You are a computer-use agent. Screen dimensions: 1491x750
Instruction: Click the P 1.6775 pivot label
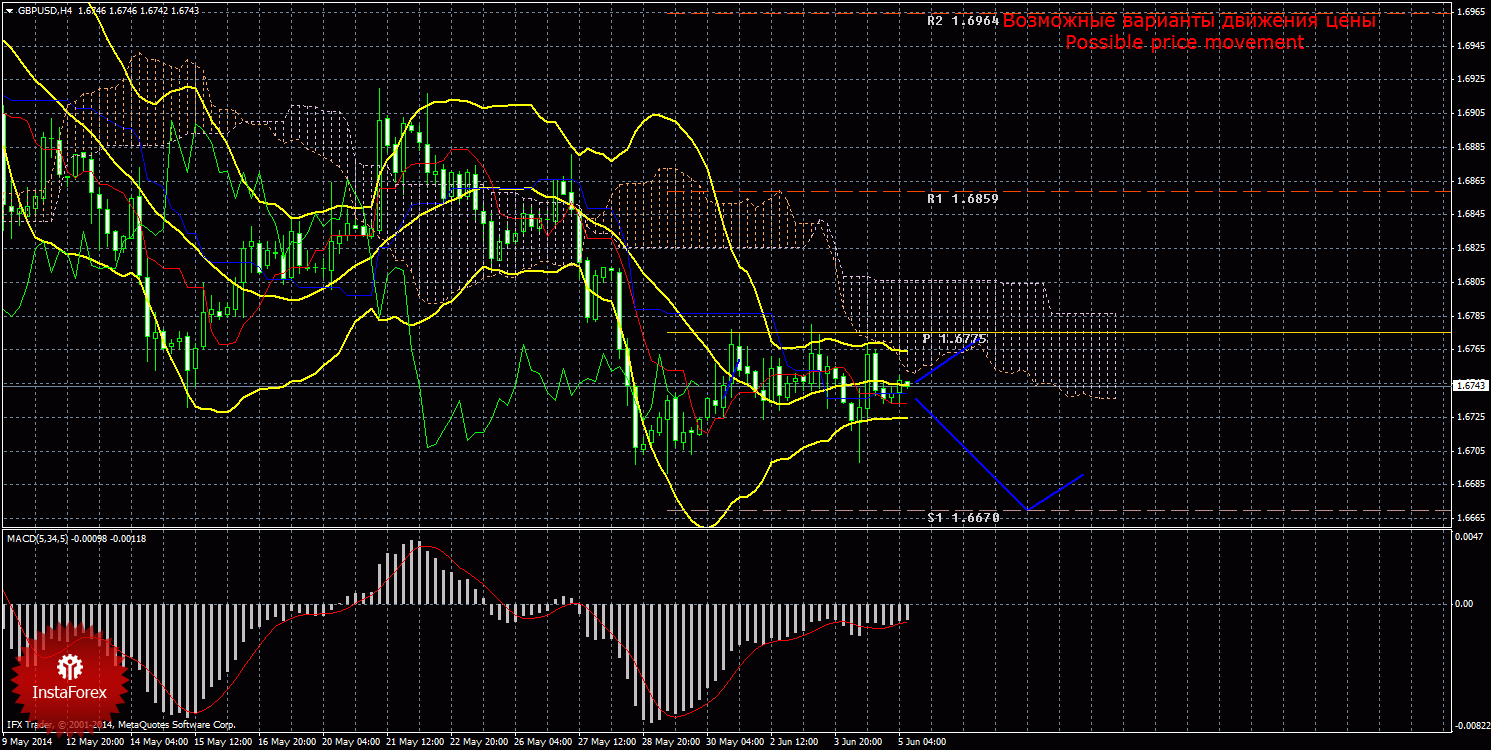click(955, 340)
